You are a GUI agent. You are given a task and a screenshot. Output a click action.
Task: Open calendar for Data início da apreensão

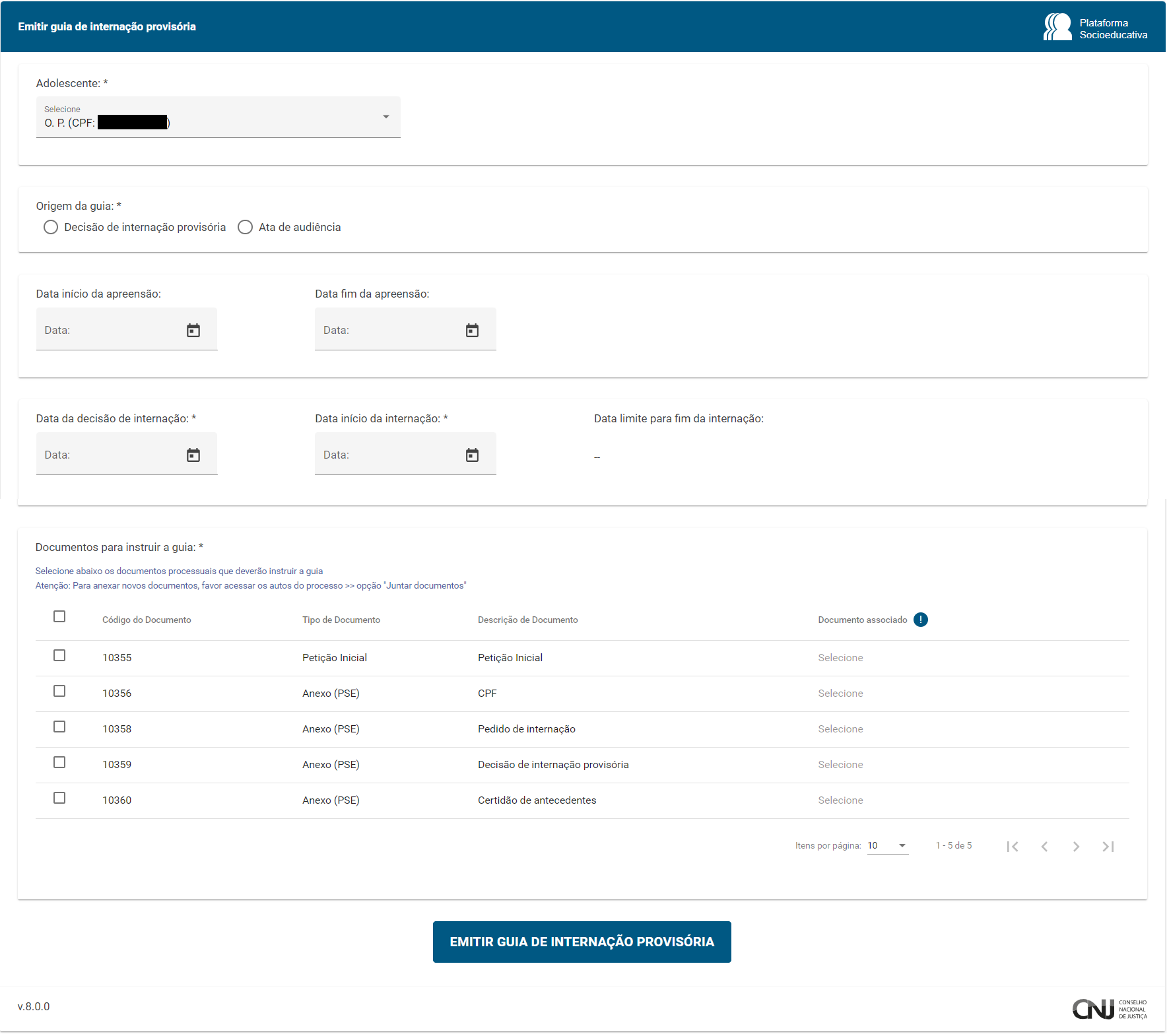pos(193,330)
